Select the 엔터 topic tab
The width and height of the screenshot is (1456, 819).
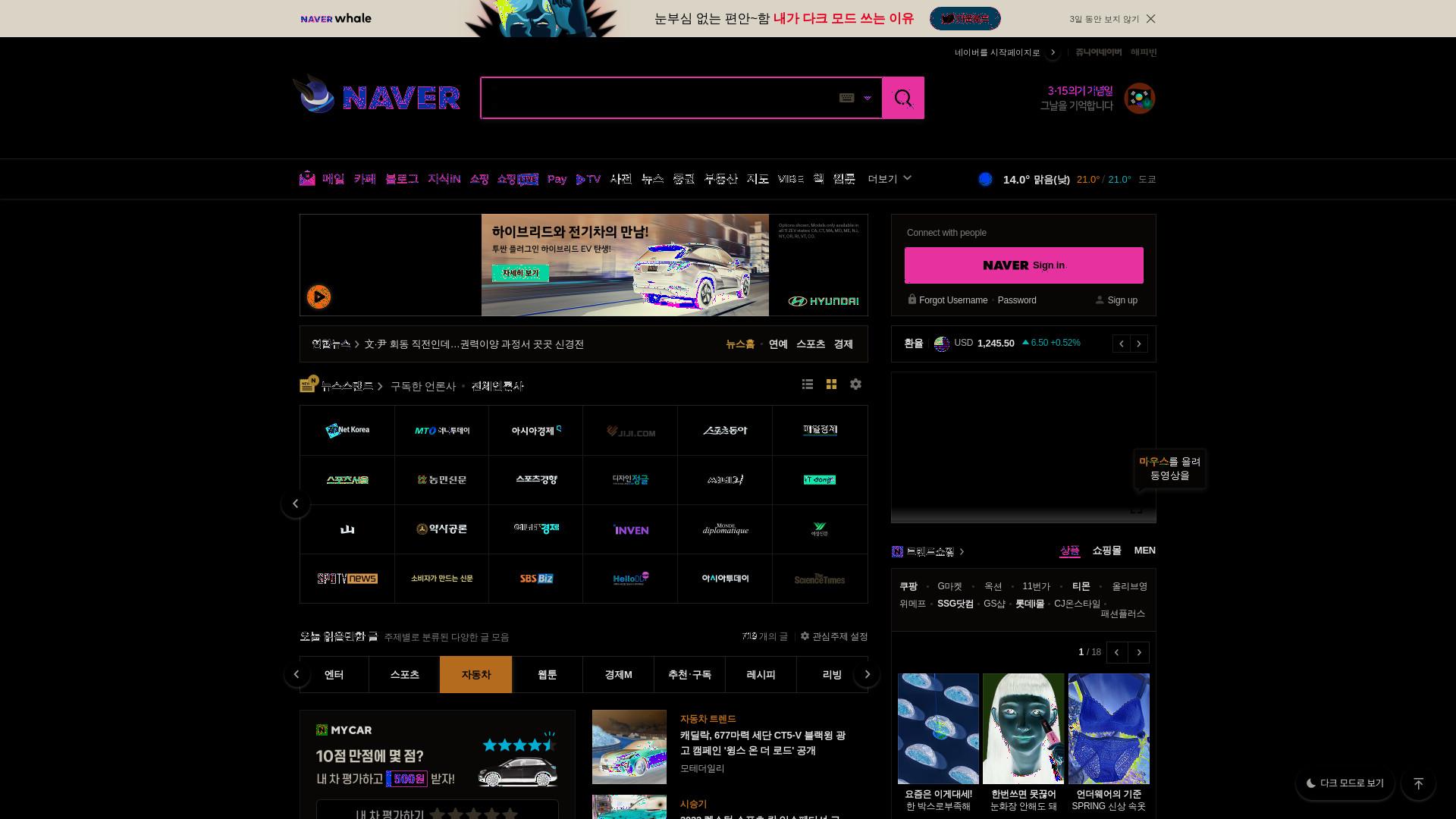334,675
